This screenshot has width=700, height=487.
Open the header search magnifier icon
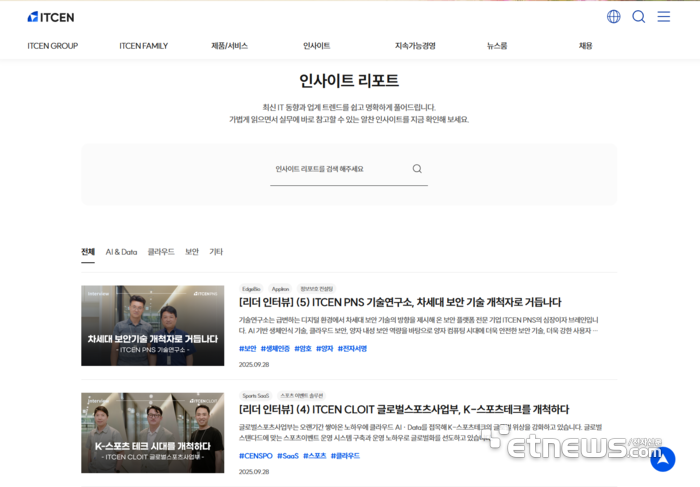638,17
